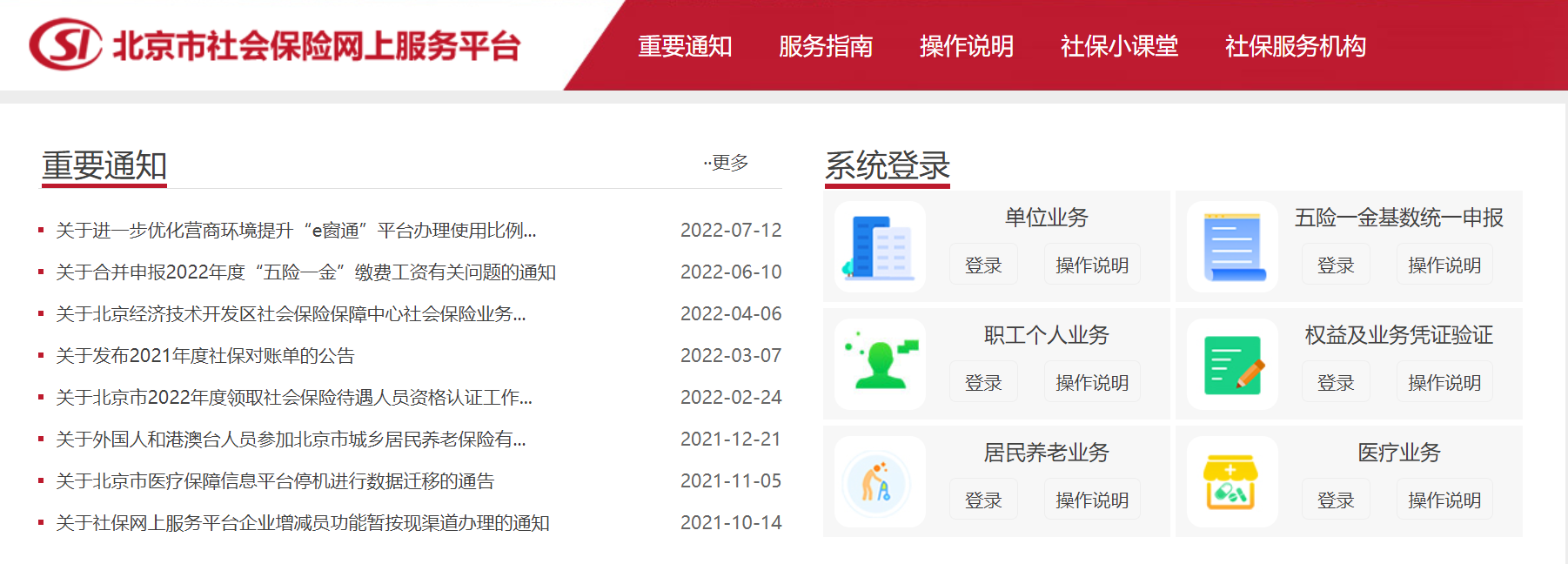This screenshot has width=1568, height=564.
Task: Go to 操作说明 in top navigation
Action: point(967,46)
